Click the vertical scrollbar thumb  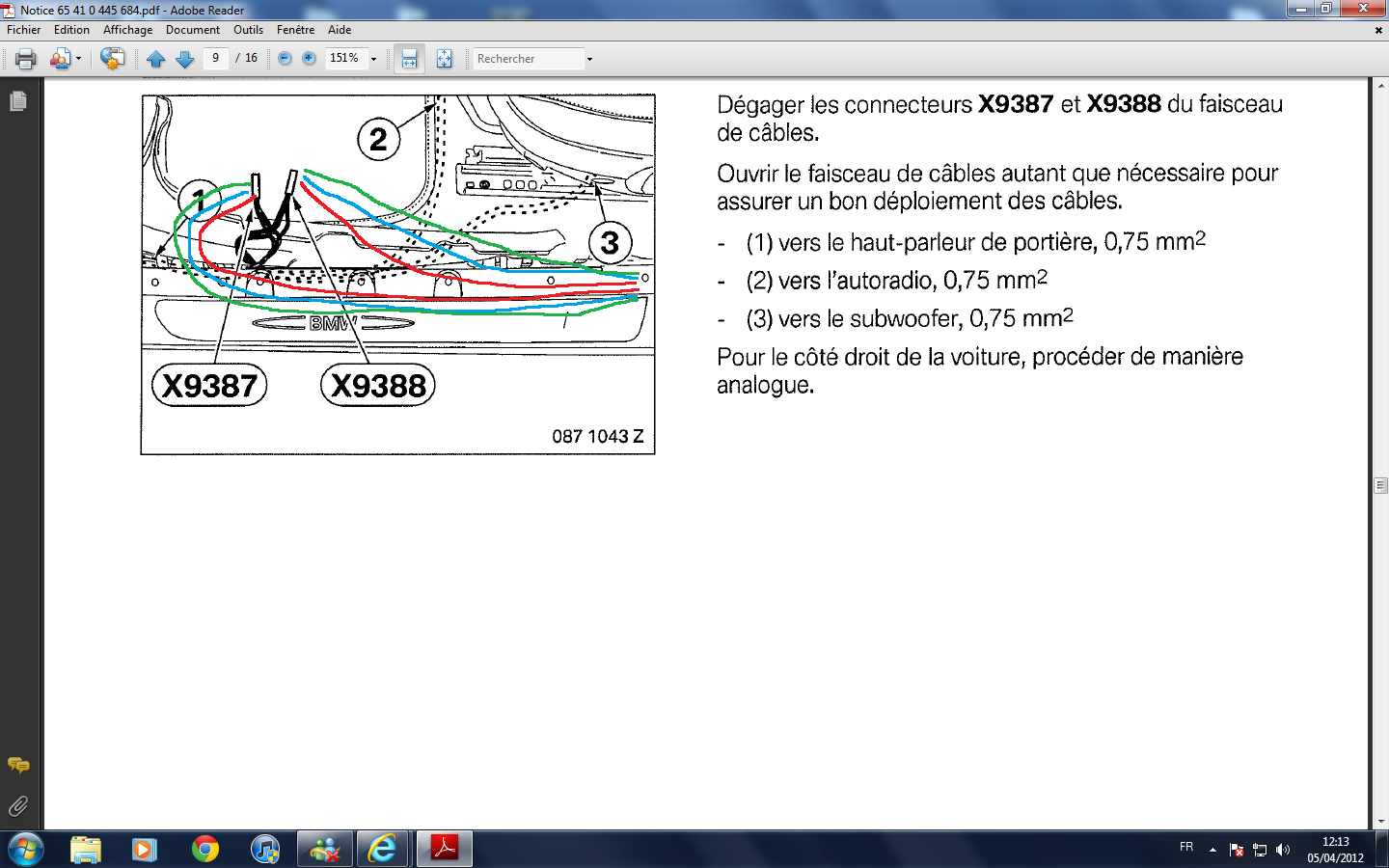(1380, 485)
